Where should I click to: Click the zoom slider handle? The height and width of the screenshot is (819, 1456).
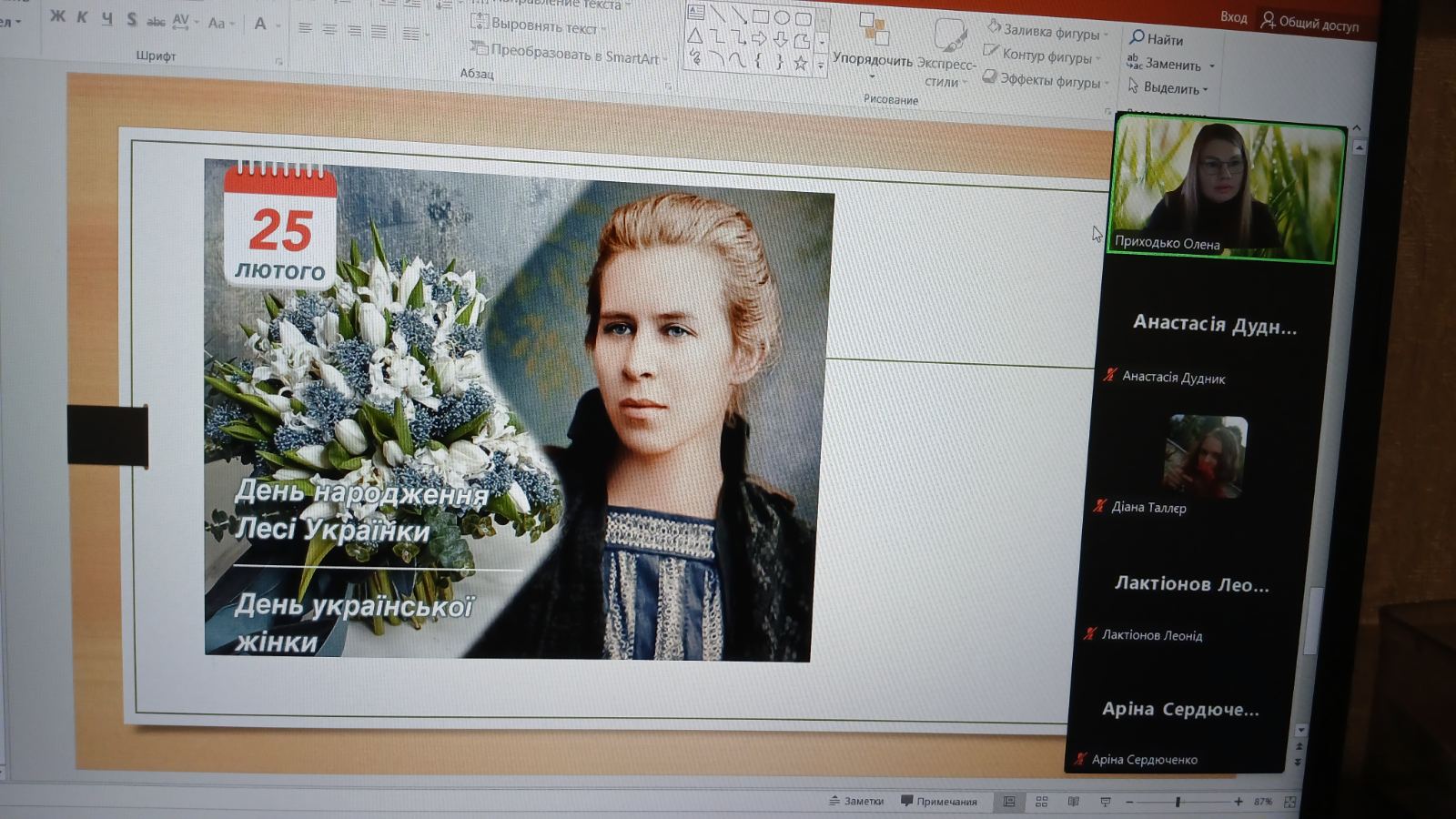(x=1178, y=802)
